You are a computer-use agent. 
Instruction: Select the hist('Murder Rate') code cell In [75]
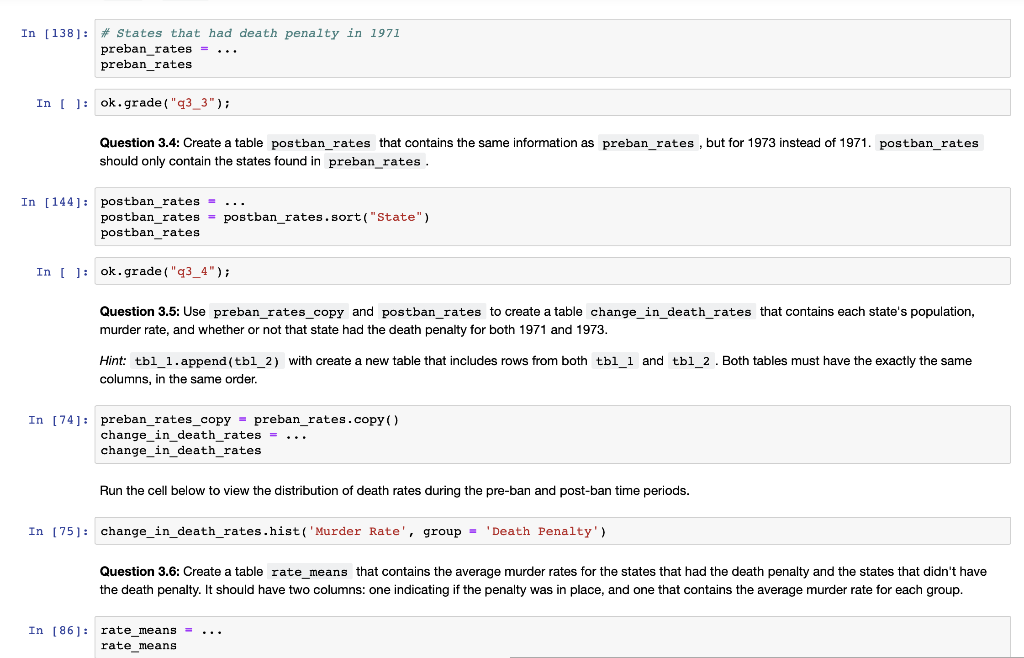pyautogui.click(x=552, y=531)
